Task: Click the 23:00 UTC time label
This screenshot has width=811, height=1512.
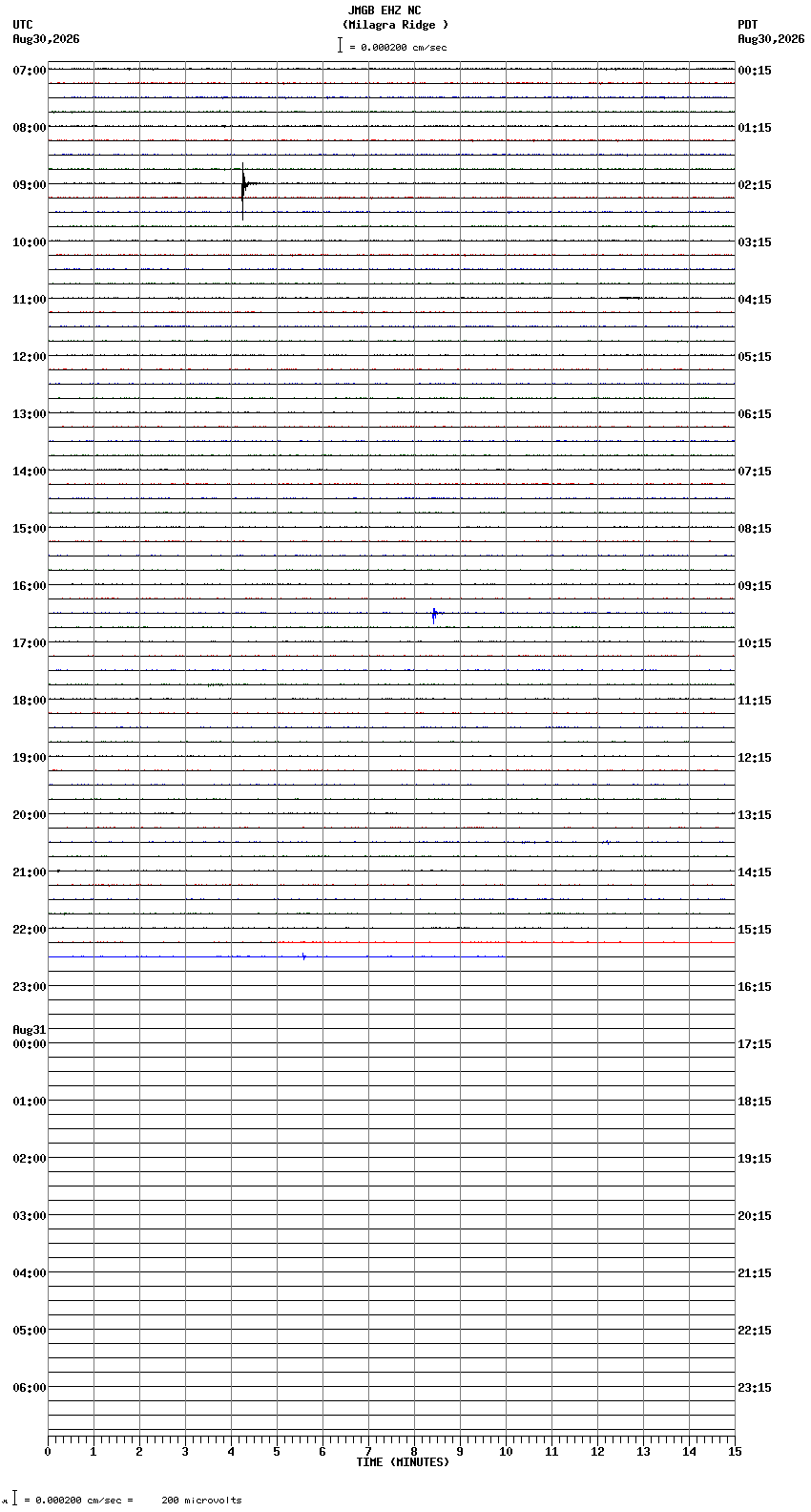Action: (x=30, y=987)
